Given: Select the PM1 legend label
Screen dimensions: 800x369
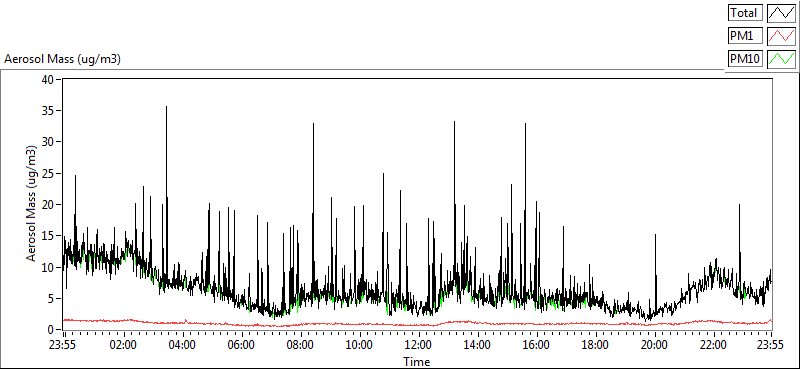Looking at the screenshot, I should click(745, 36).
